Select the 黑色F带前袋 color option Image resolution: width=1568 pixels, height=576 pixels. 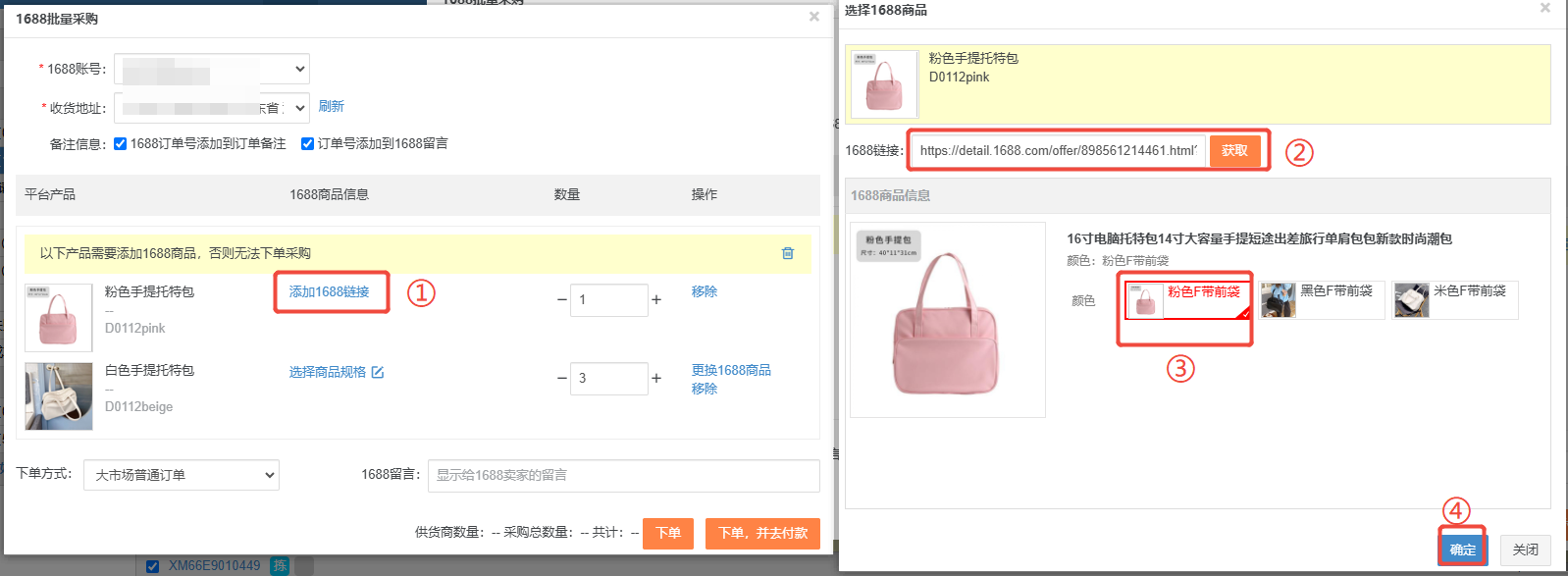click(1321, 299)
